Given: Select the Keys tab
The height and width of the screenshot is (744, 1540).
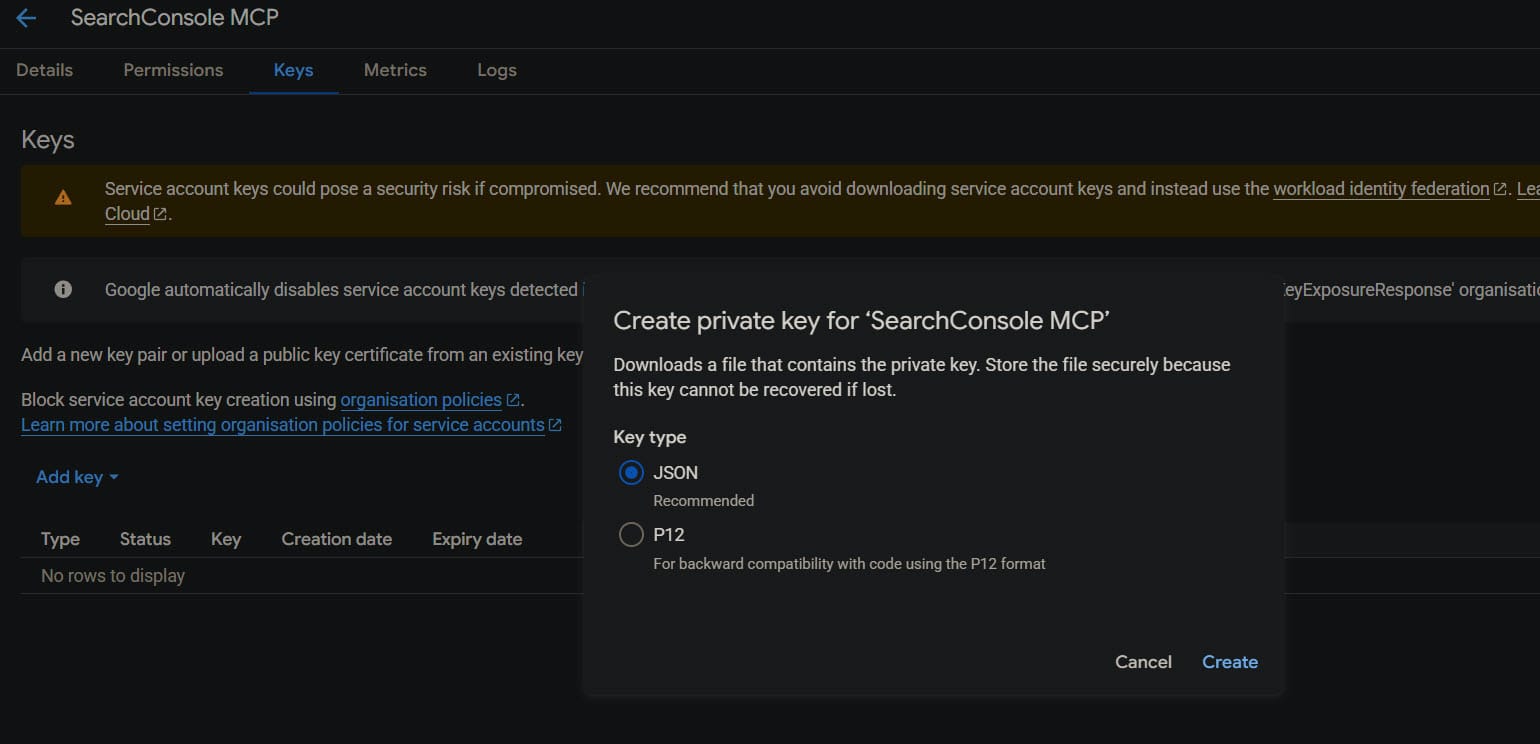Looking at the screenshot, I should [293, 70].
